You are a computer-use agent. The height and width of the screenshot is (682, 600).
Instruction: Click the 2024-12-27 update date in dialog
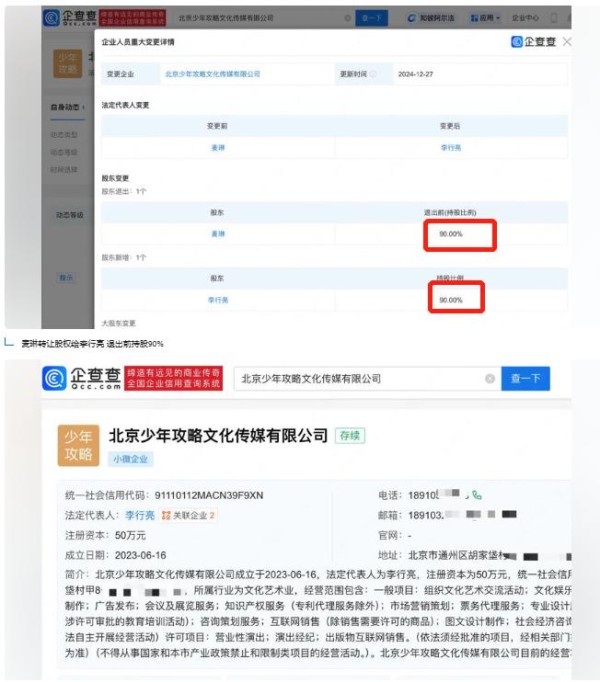point(416,74)
